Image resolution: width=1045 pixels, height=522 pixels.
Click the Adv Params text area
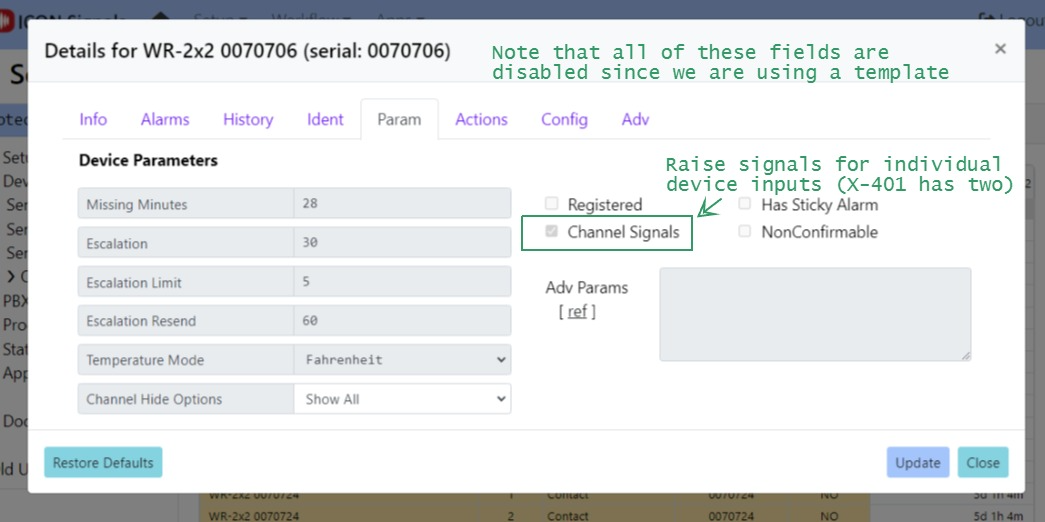pyautogui.click(x=814, y=314)
